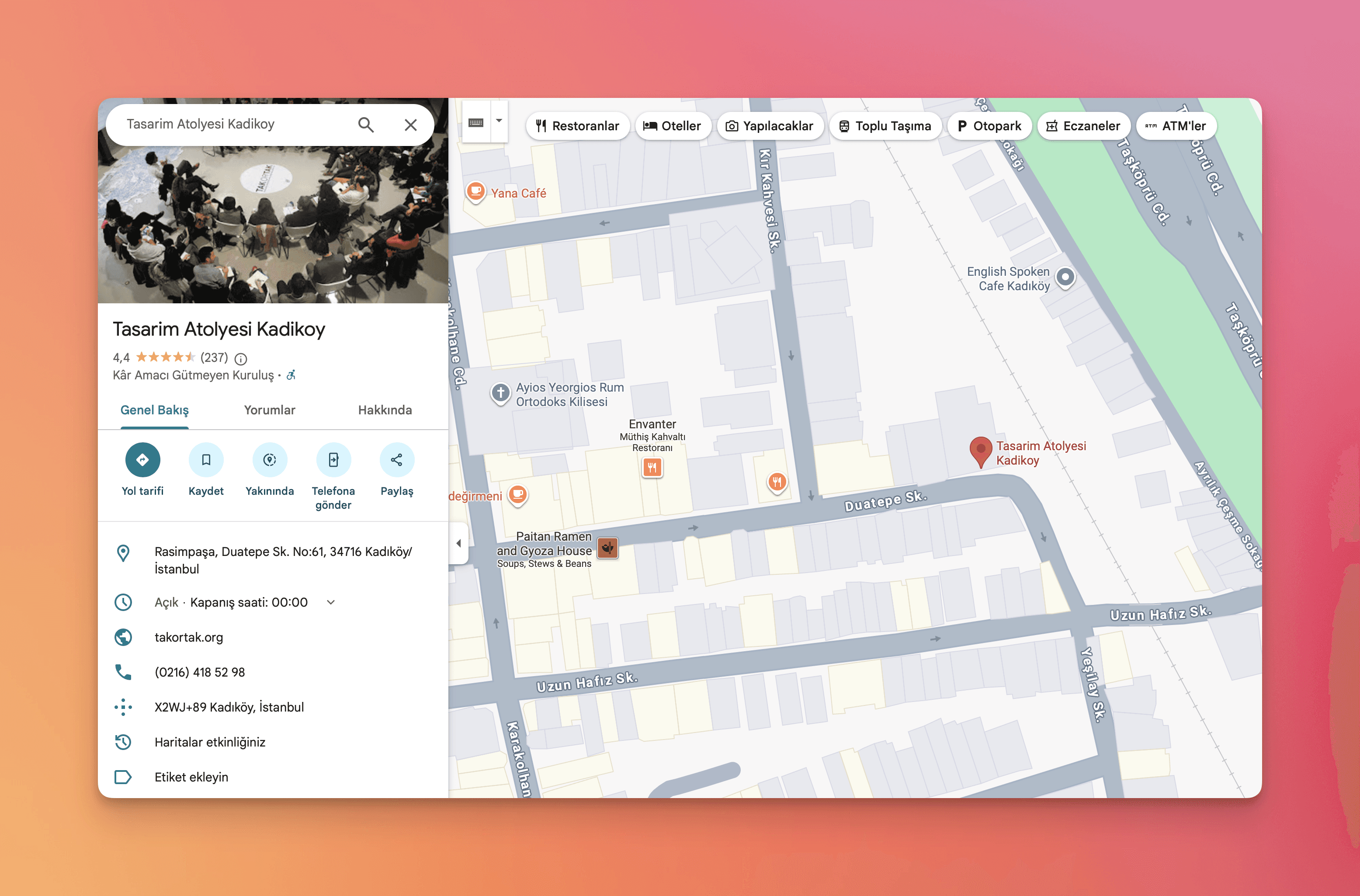Click the Paylaş share icon
Screen dimensions: 1360x896
click(x=396, y=459)
